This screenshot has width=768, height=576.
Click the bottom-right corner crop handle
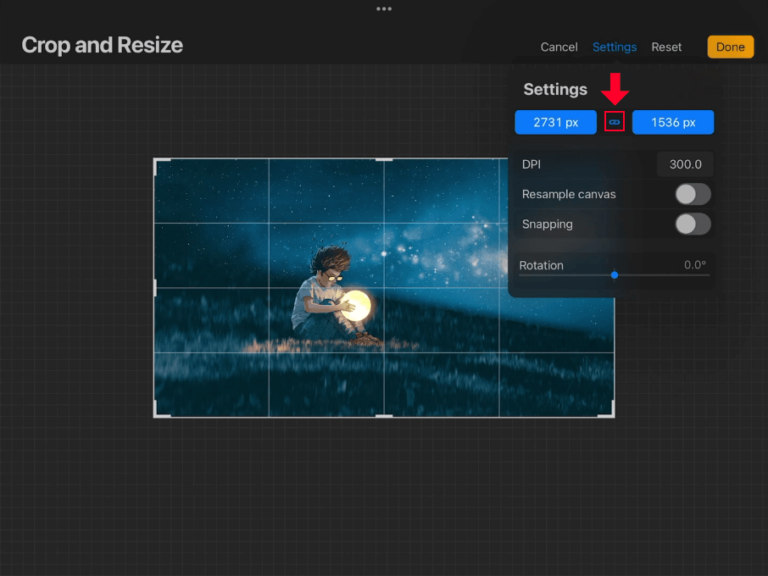pyautogui.click(x=611, y=414)
